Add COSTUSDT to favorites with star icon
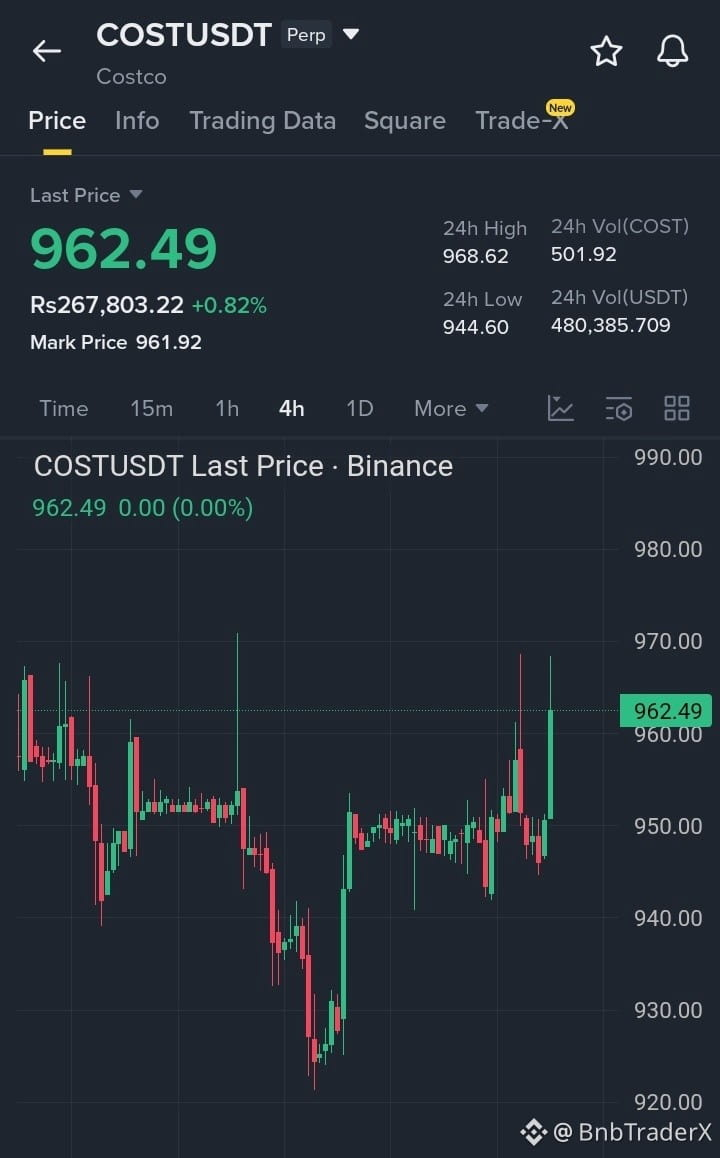 [606, 51]
